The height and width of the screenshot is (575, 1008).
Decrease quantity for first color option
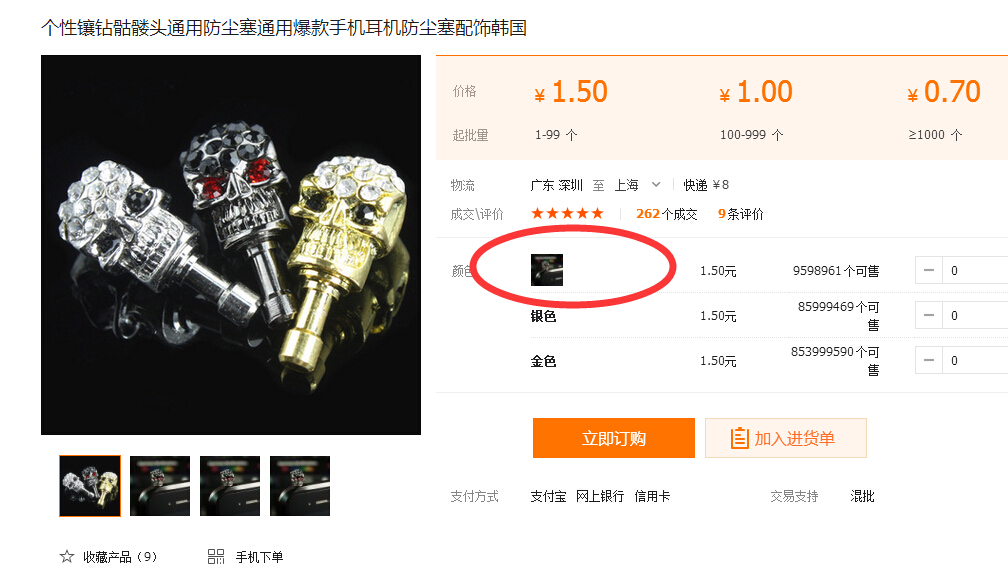tap(929, 270)
